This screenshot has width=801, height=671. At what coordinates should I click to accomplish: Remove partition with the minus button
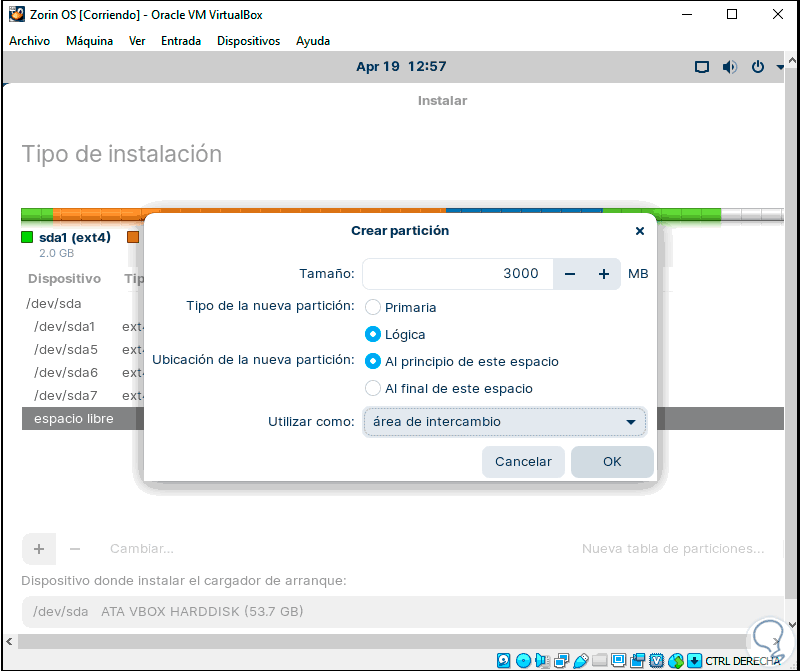pos(75,549)
